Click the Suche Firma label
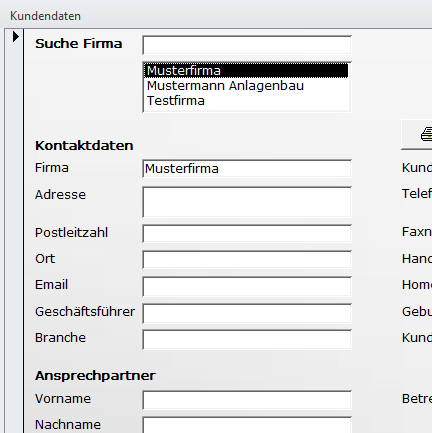 79,44
